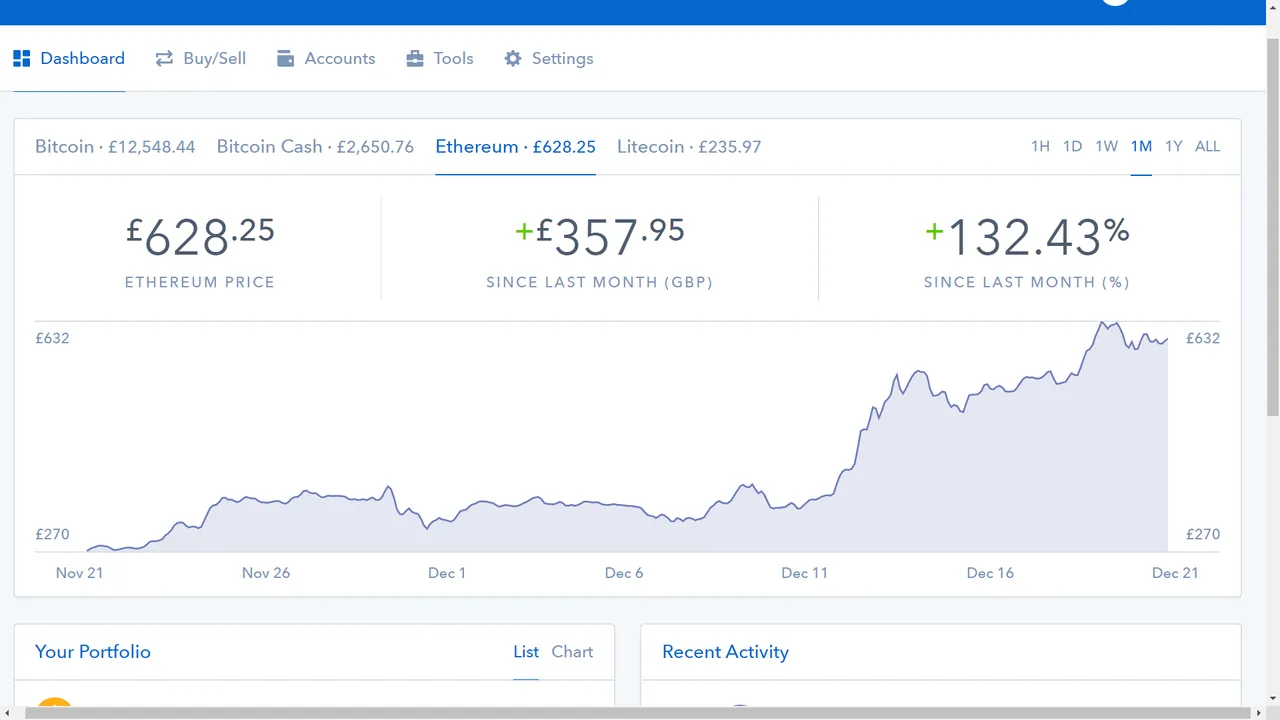Switch to Litecoin price tab
This screenshot has width=1280, height=720.
pos(689,147)
